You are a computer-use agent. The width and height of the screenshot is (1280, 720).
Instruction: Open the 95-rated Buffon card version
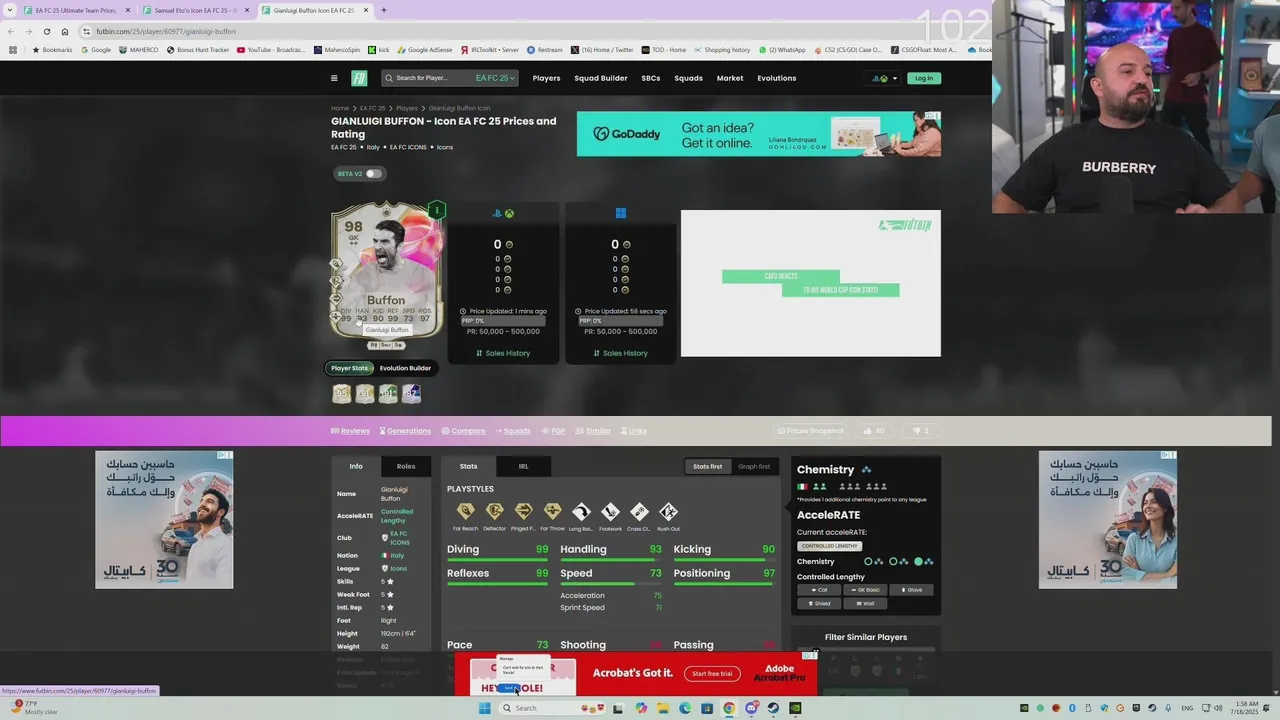click(x=342, y=394)
